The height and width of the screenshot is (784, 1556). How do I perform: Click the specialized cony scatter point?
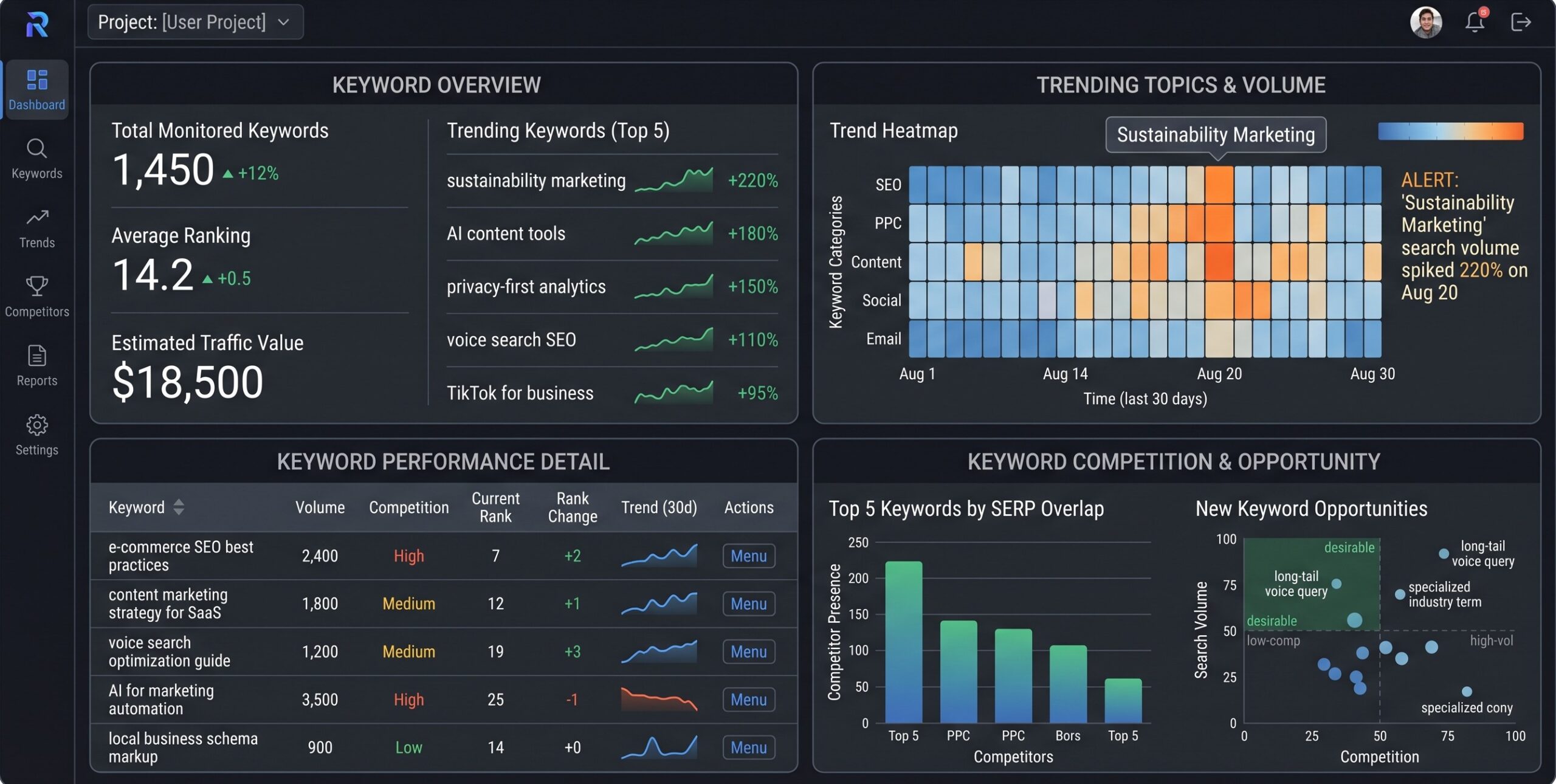(1467, 692)
